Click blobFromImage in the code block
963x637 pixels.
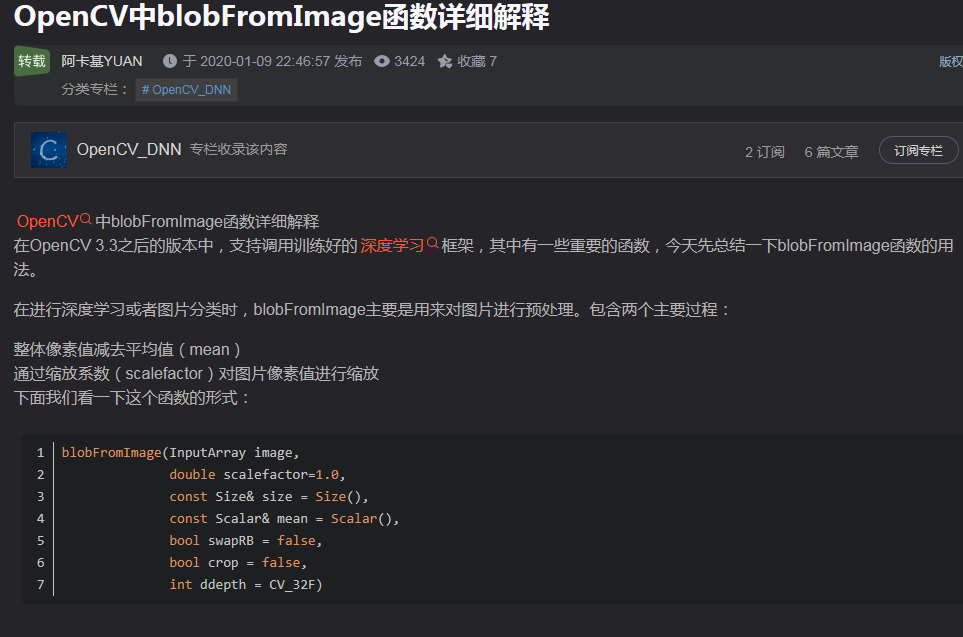(x=111, y=453)
